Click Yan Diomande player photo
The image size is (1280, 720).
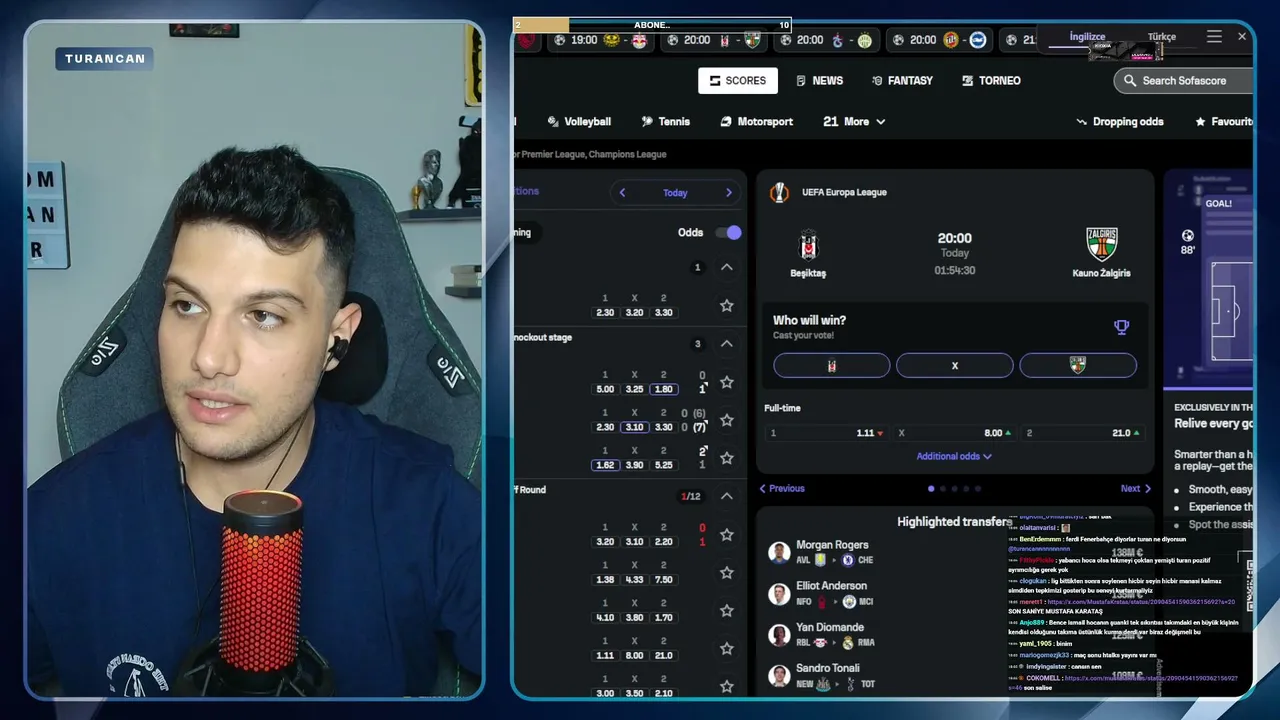[x=779, y=634]
